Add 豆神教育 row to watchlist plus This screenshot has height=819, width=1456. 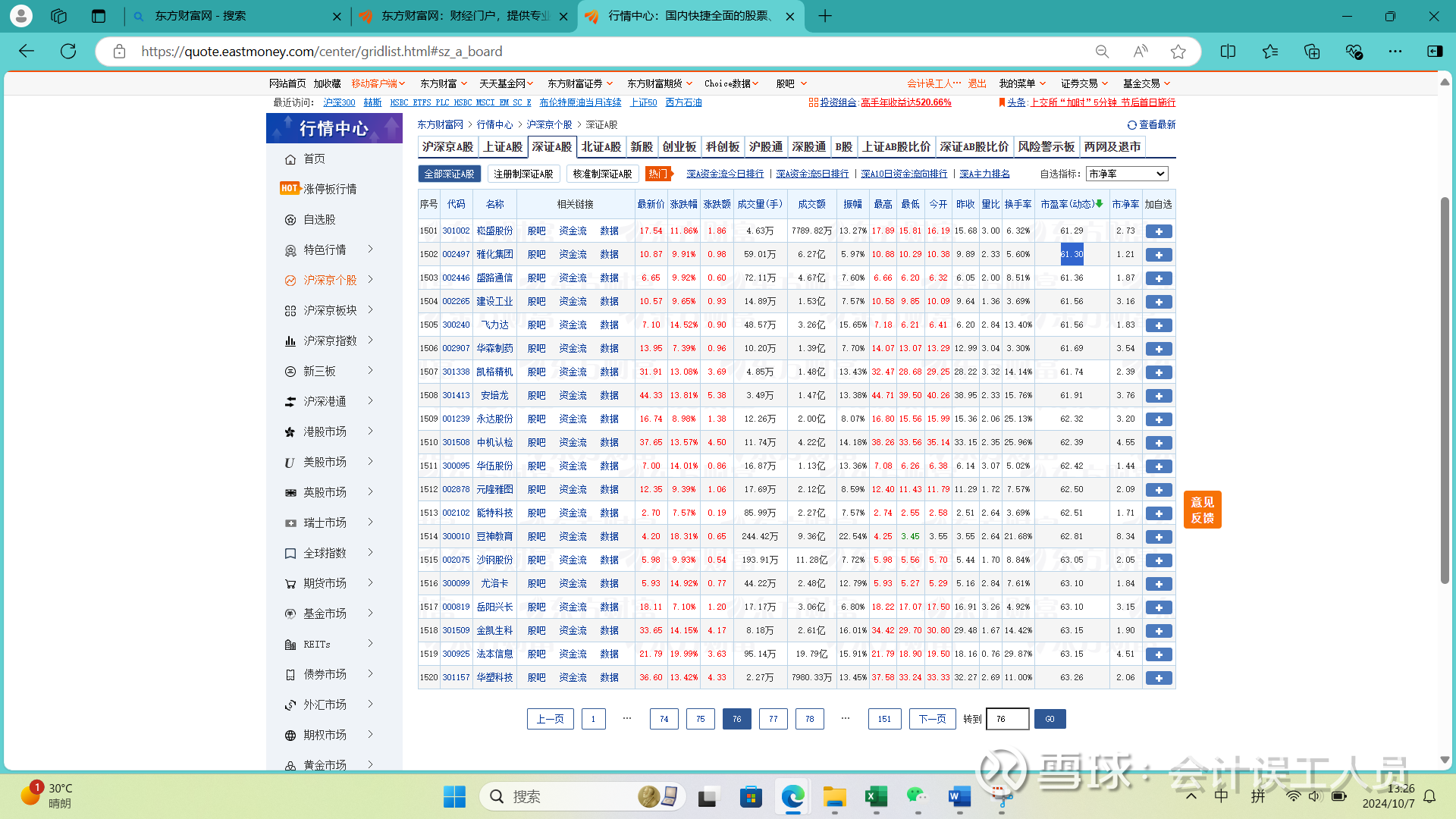(x=1159, y=537)
